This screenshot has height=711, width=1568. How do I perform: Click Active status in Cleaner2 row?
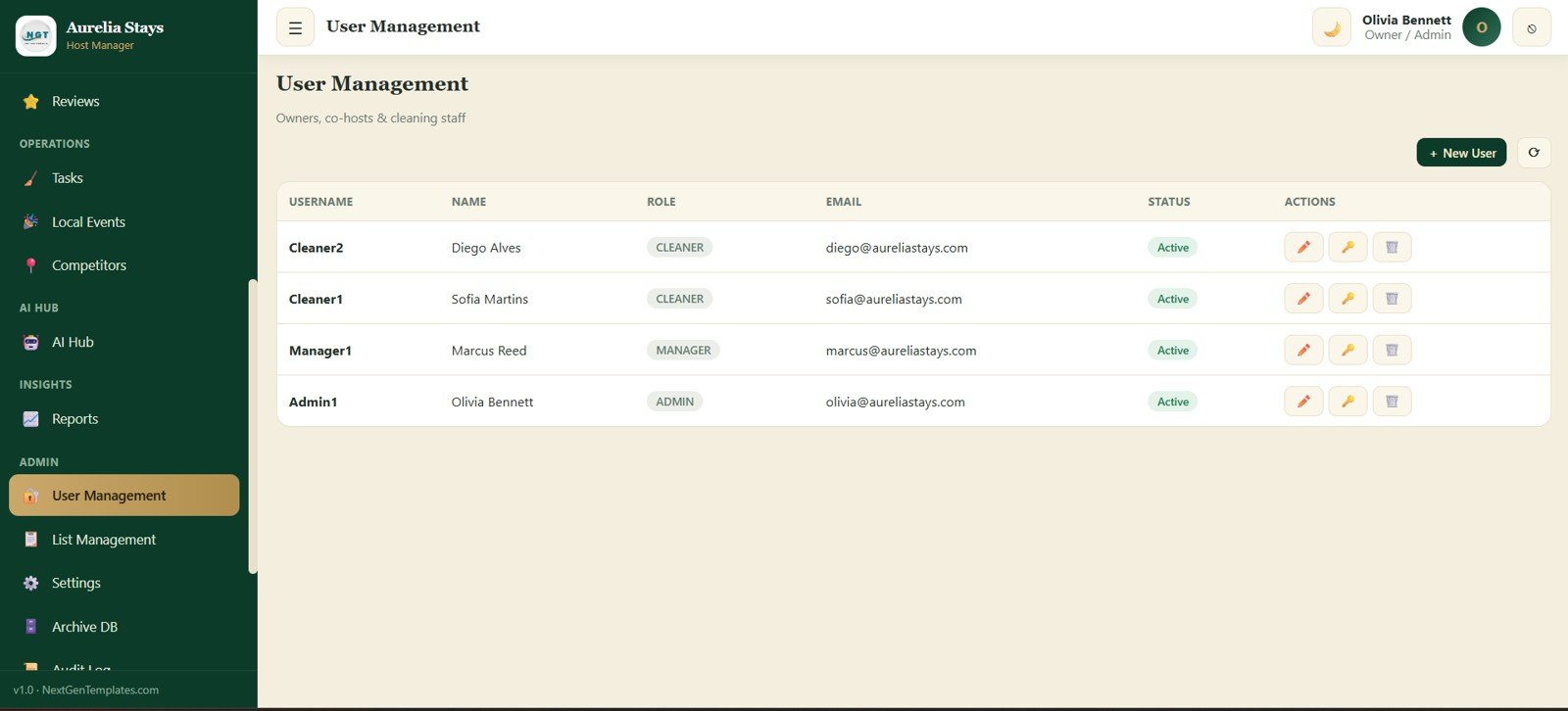point(1173,247)
